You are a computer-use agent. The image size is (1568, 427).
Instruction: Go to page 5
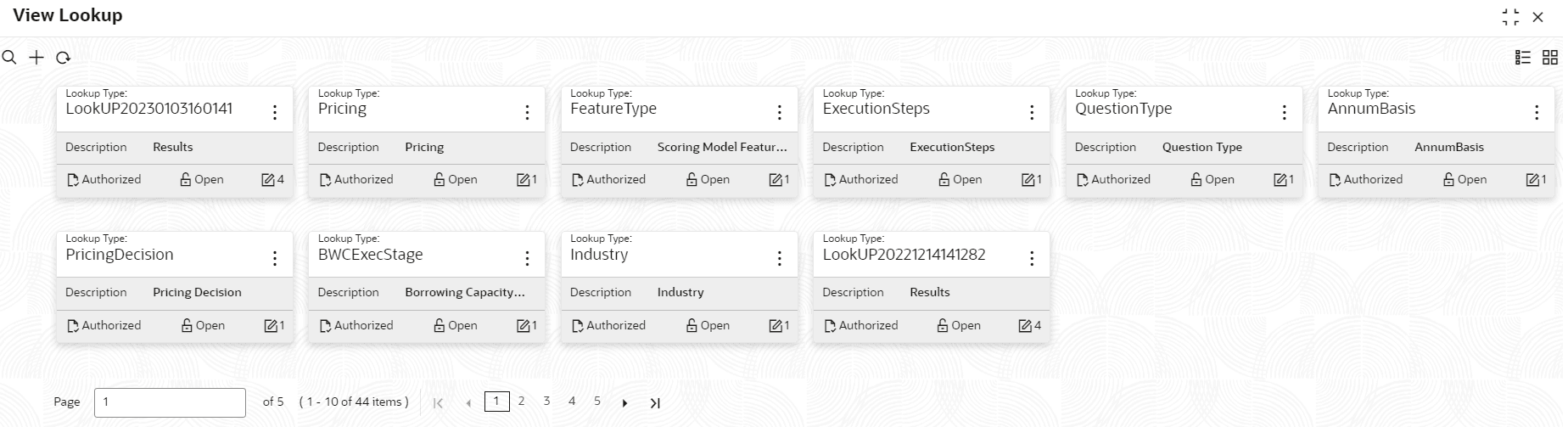[597, 402]
